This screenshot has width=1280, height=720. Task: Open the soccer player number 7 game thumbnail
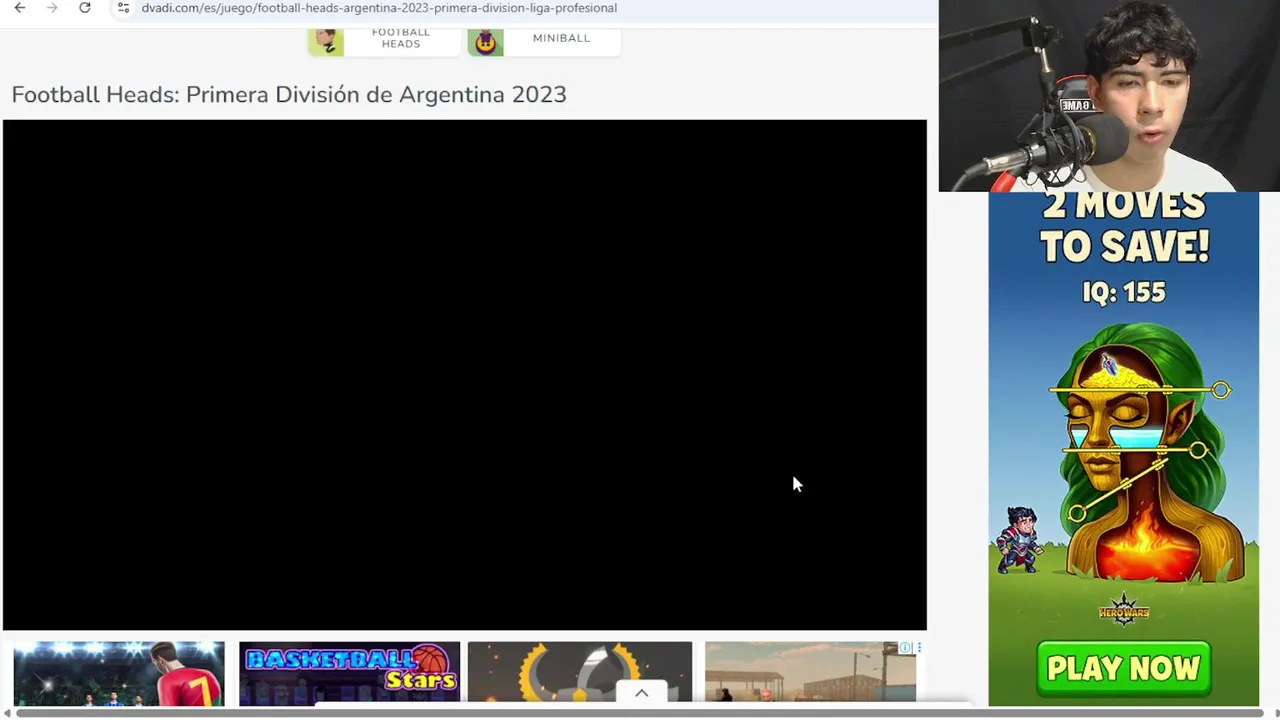[119, 674]
